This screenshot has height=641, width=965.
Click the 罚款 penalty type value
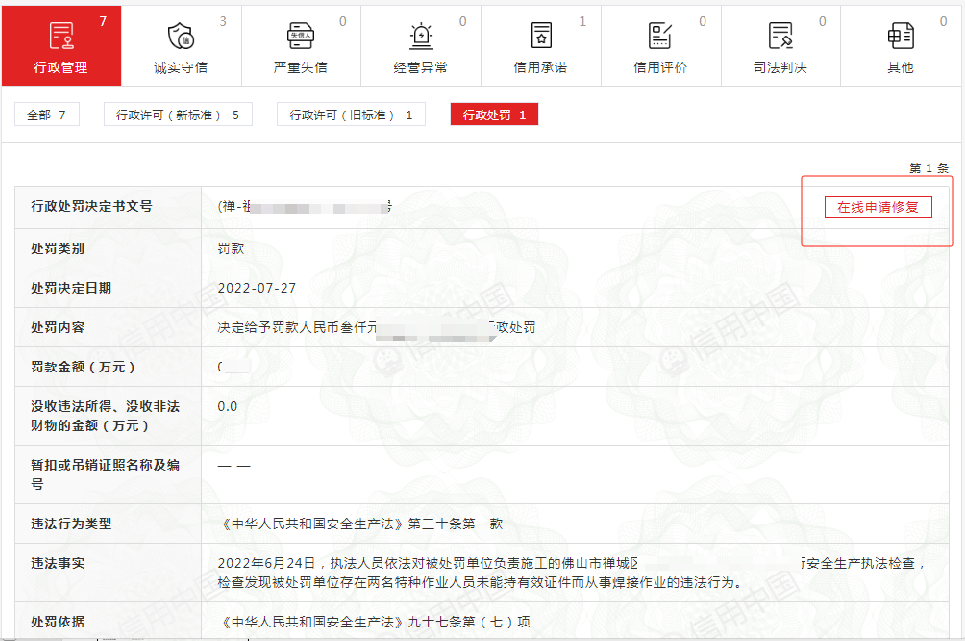point(231,249)
